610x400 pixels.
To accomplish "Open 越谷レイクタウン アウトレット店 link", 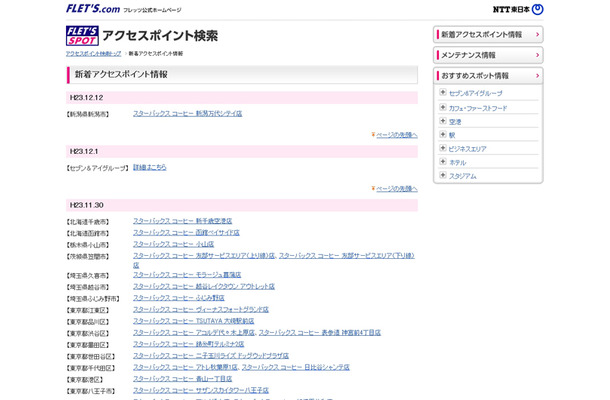I will pyautogui.click(x=204, y=286).
